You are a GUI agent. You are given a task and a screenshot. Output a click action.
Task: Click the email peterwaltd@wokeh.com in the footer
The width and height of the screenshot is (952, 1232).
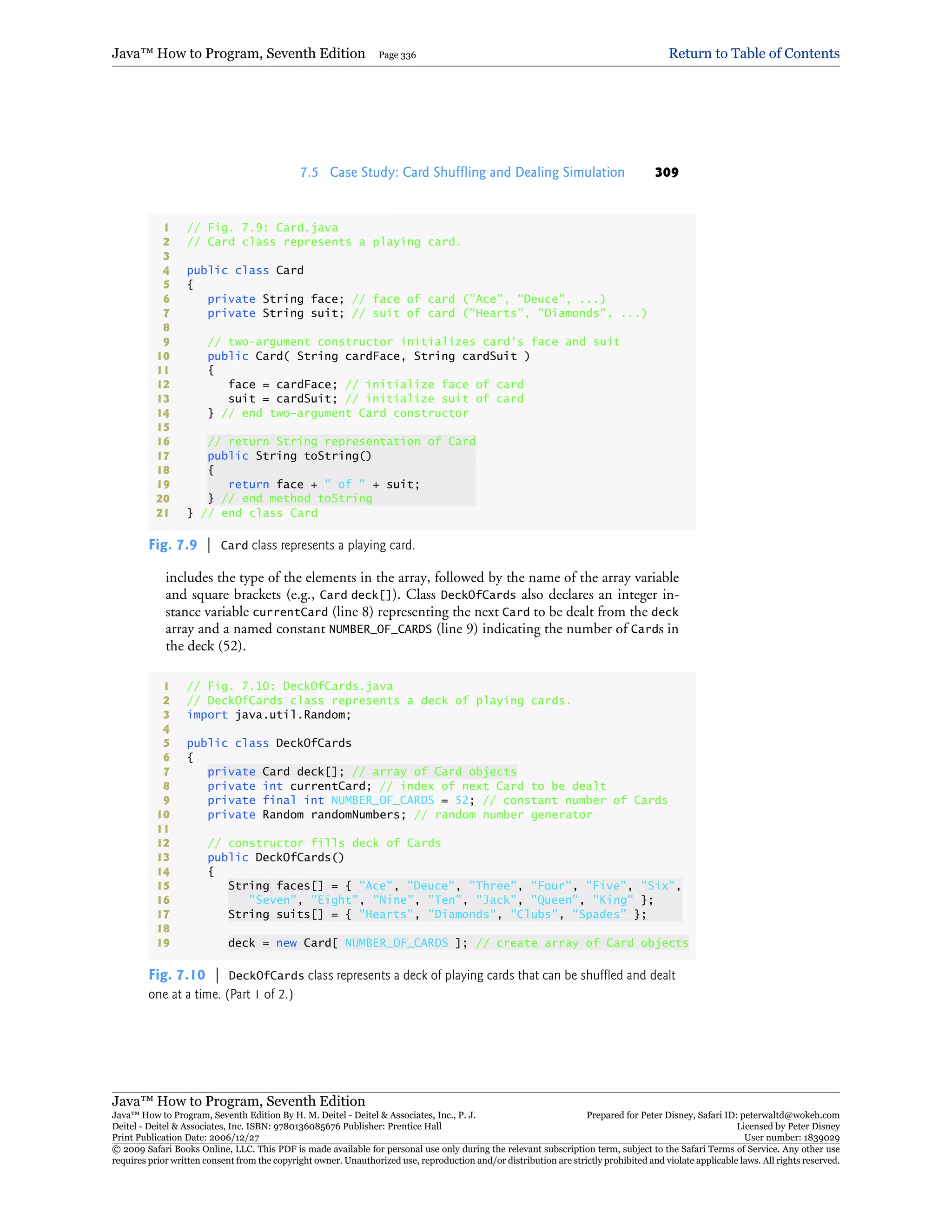tap(790, 1115)
